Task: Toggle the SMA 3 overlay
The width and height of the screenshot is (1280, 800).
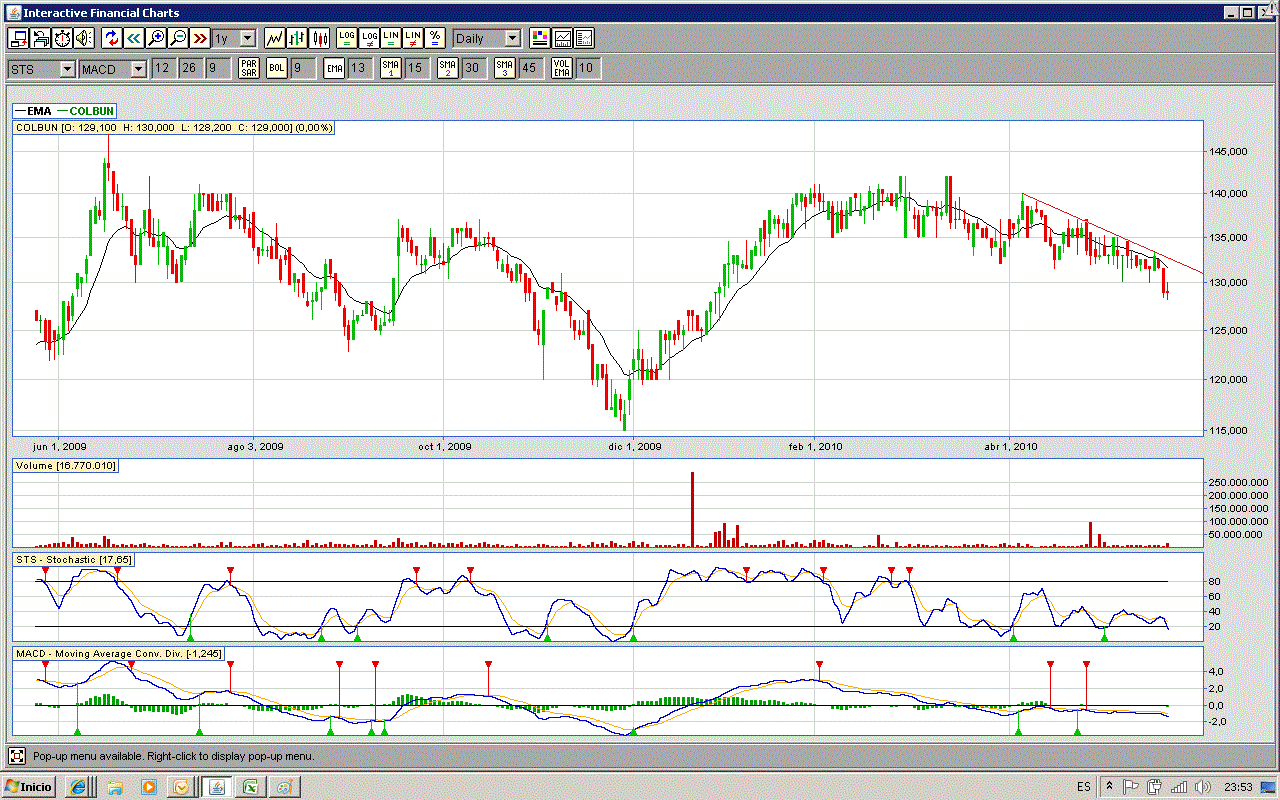Action: pyautogui.click(x=504, y=68)
